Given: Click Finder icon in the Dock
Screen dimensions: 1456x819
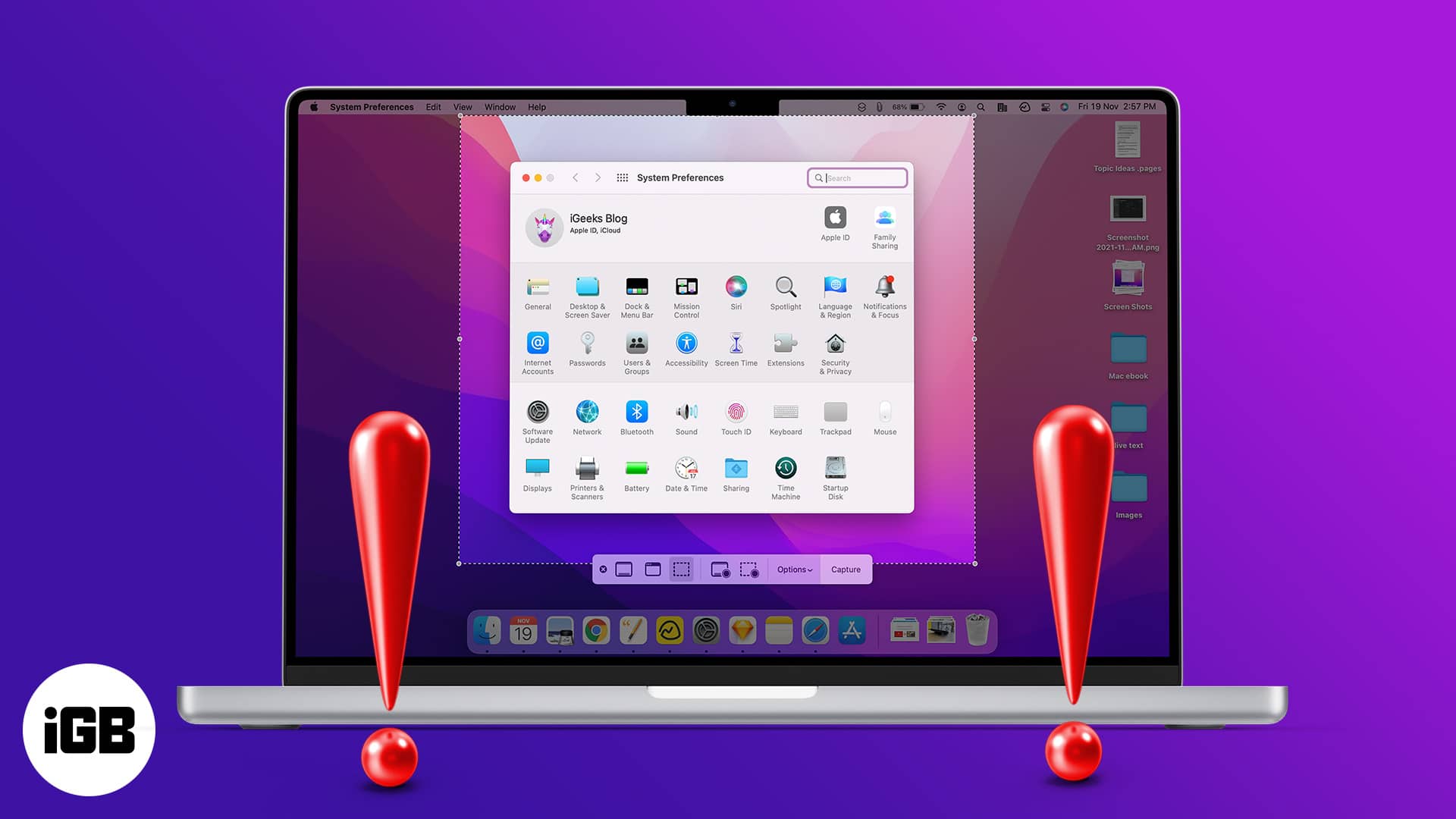Looking at the screenshot, I should pos(486,632).
